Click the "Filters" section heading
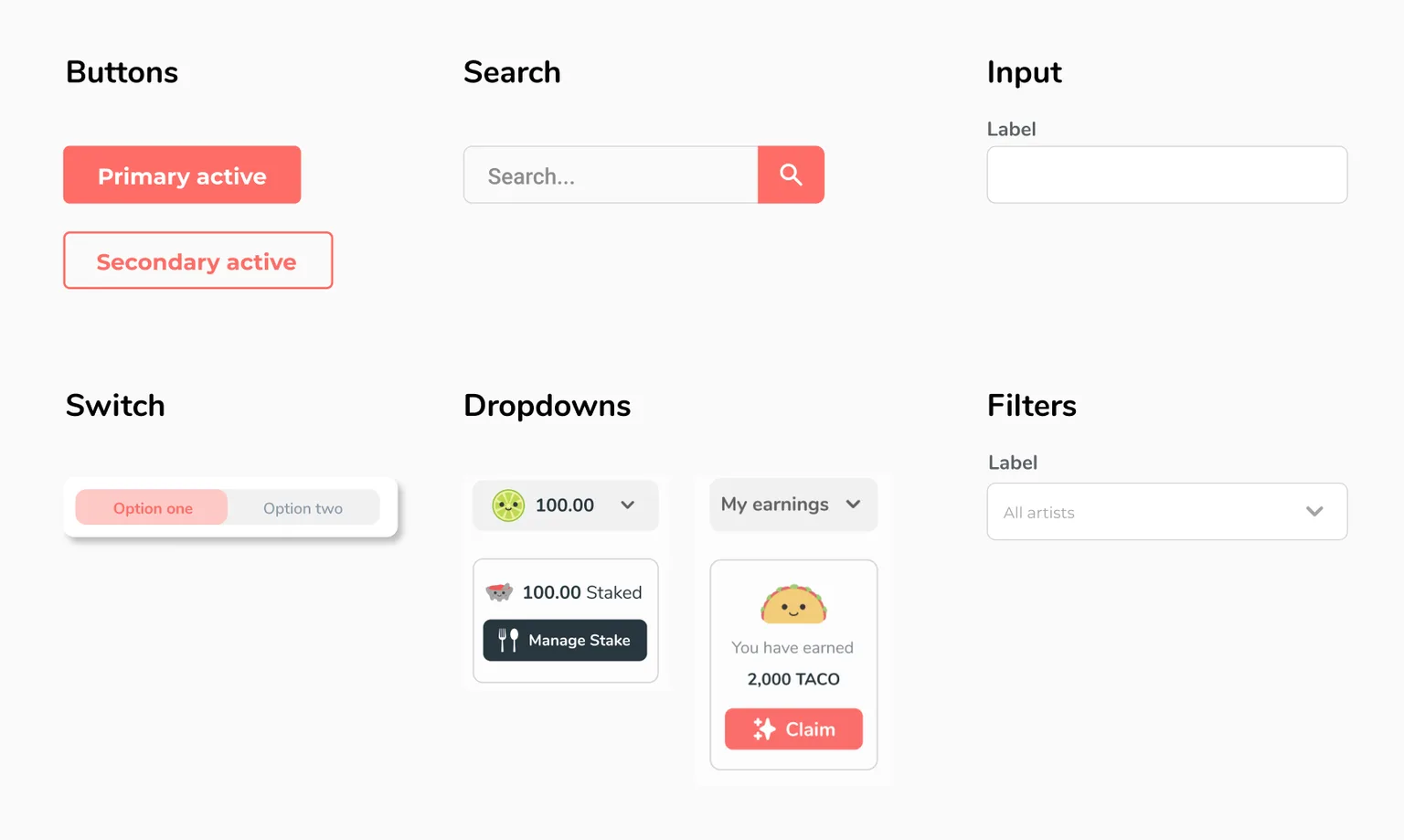The height and width of the screenshot is (840, 1404). click(1032, 406)
